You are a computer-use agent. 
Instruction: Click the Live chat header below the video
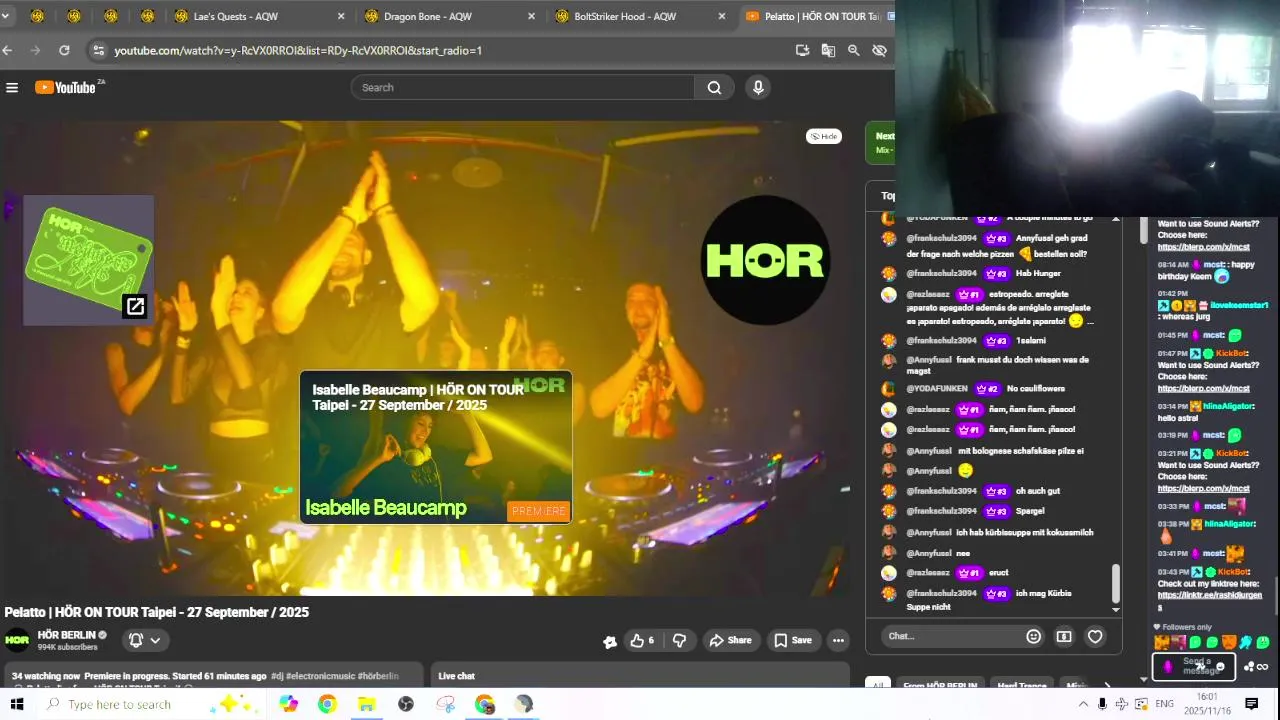click(457, 676)
